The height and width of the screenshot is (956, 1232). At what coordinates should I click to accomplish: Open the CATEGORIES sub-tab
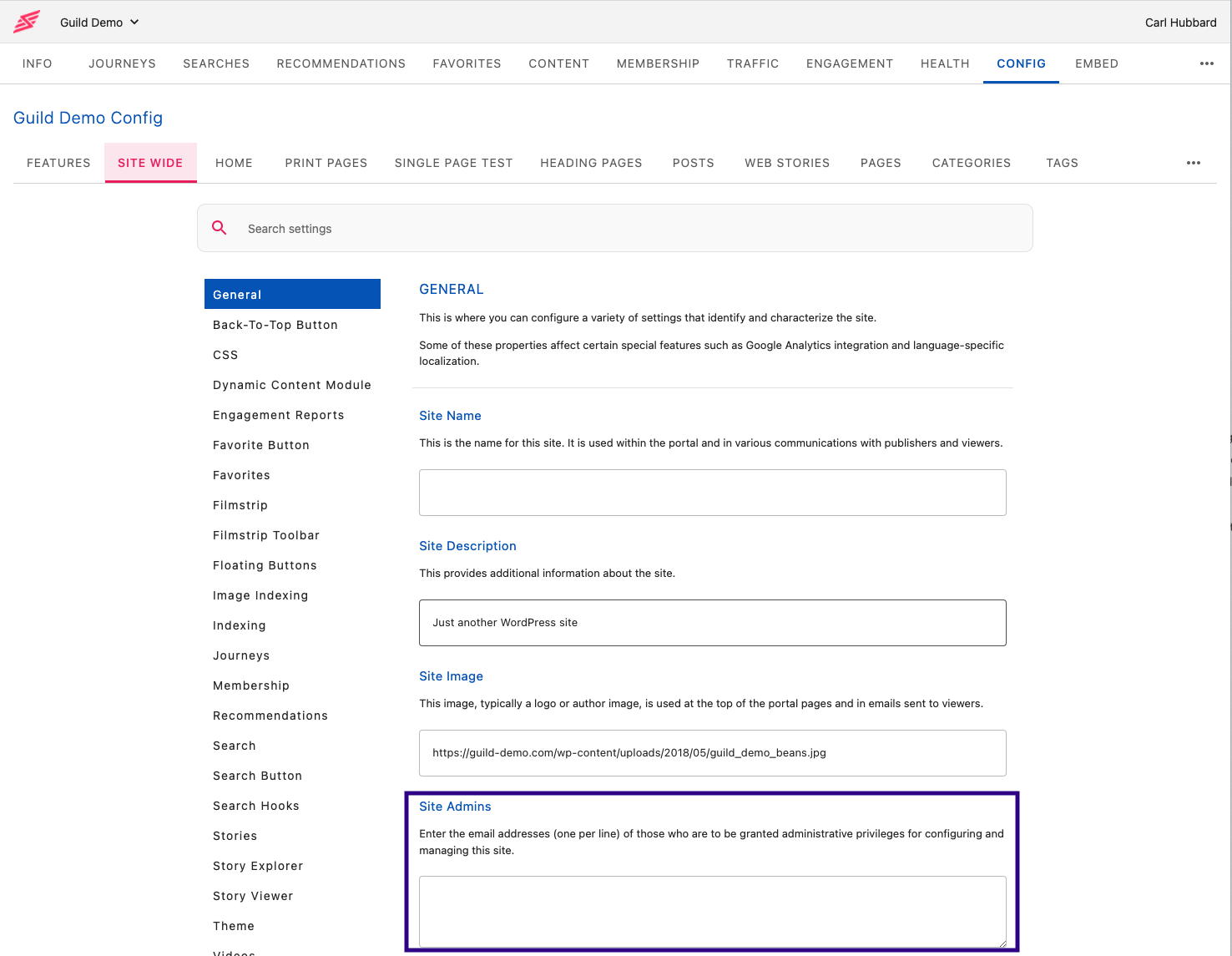pyautogui.click(x=971, y=163)
